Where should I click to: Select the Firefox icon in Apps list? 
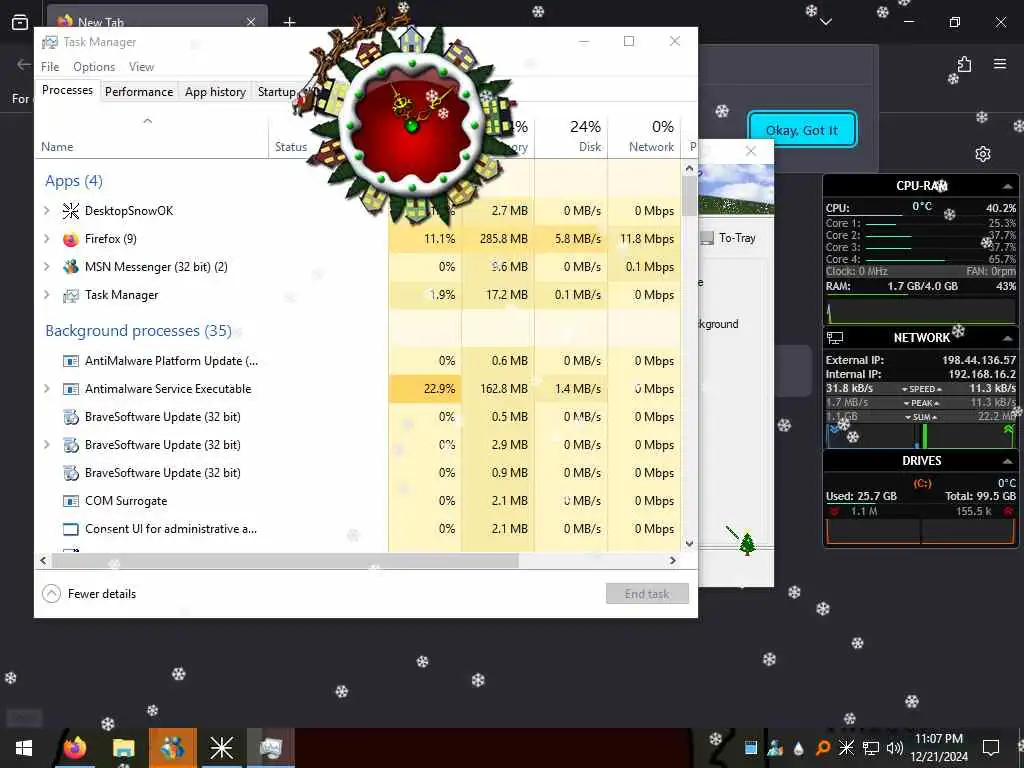coord(71,239)
